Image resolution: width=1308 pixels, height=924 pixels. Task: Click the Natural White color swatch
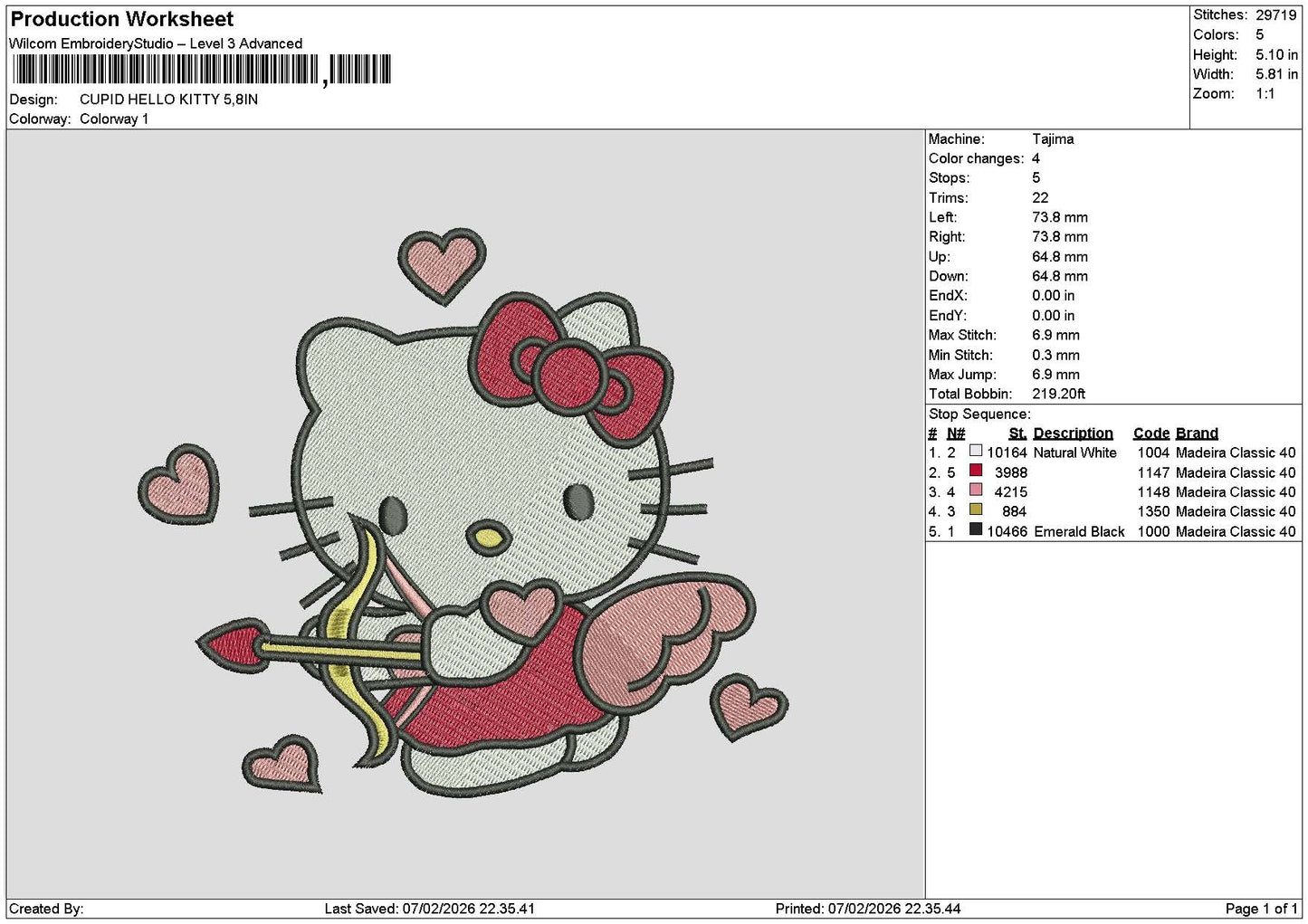[976, 451]
